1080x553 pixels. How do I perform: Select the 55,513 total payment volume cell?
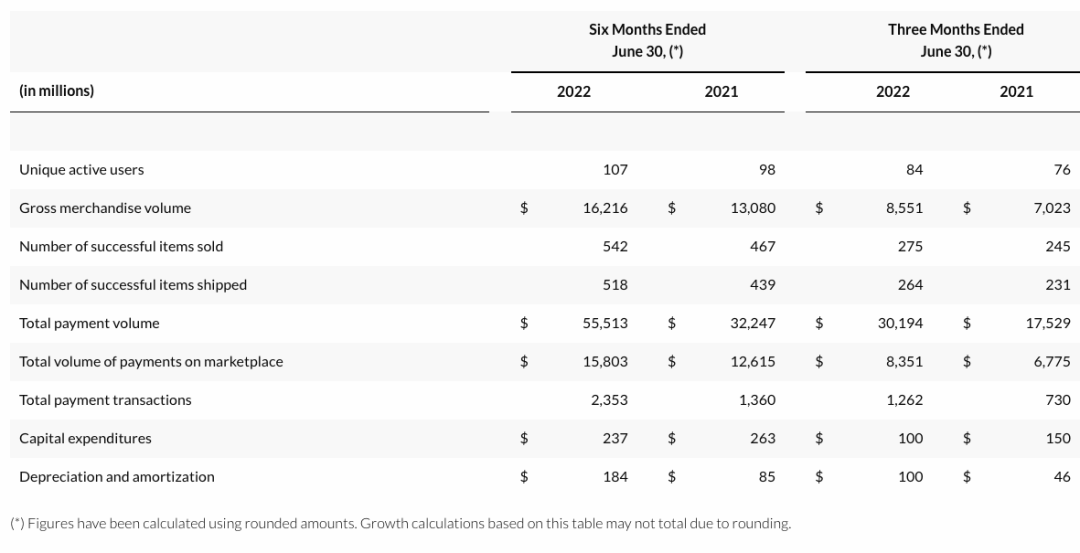coord(605,323)
